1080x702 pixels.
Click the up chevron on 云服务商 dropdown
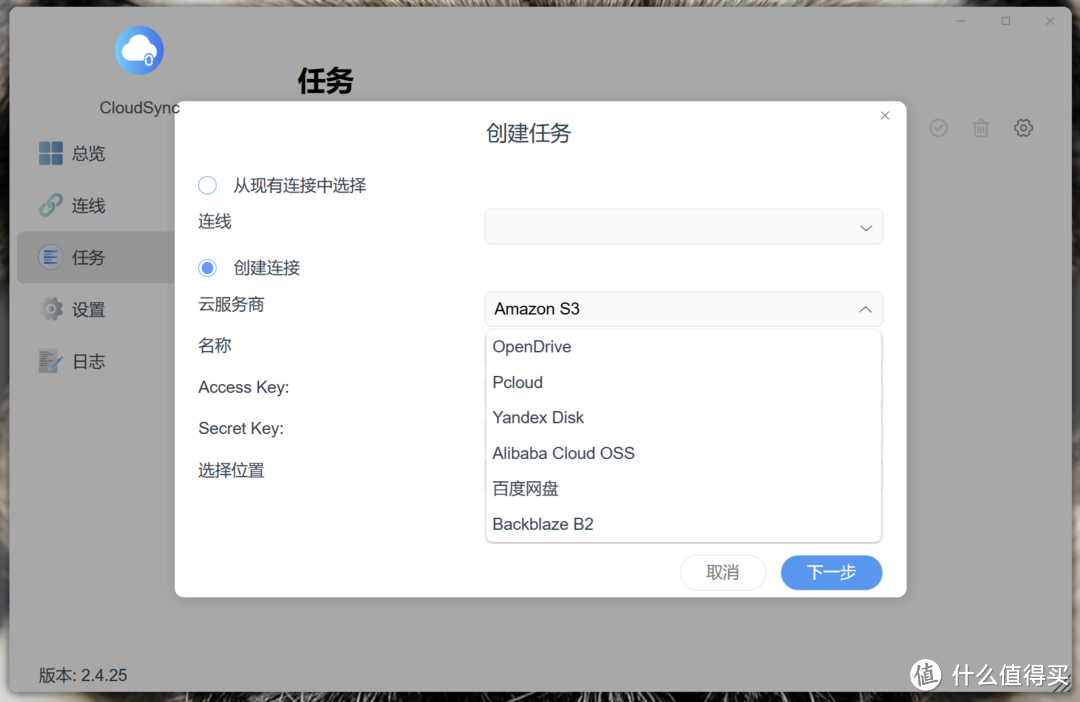pyautogui.click(x=866, y=310)
